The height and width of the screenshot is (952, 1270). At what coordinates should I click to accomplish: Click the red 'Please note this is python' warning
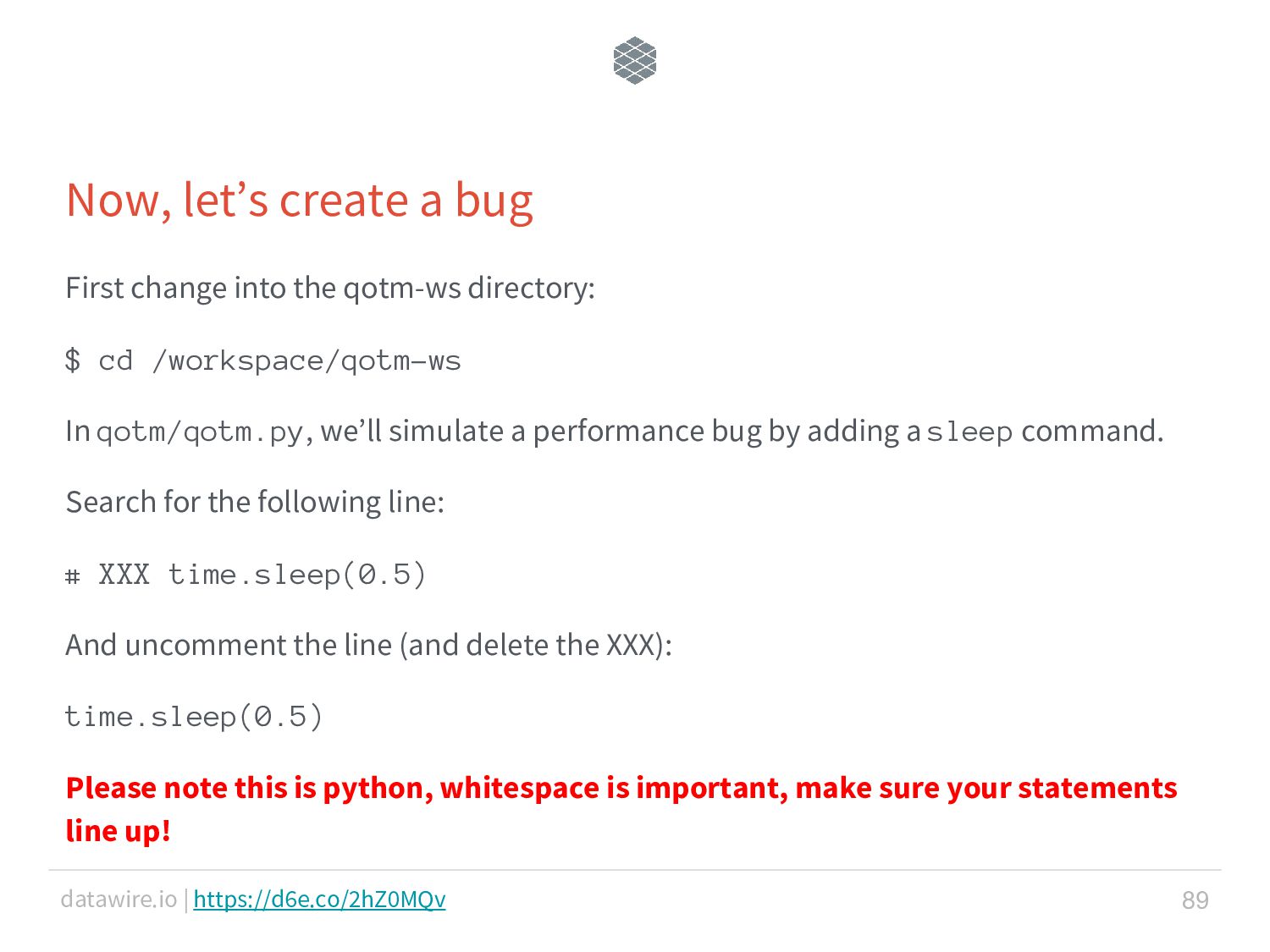tap(621, 788)
